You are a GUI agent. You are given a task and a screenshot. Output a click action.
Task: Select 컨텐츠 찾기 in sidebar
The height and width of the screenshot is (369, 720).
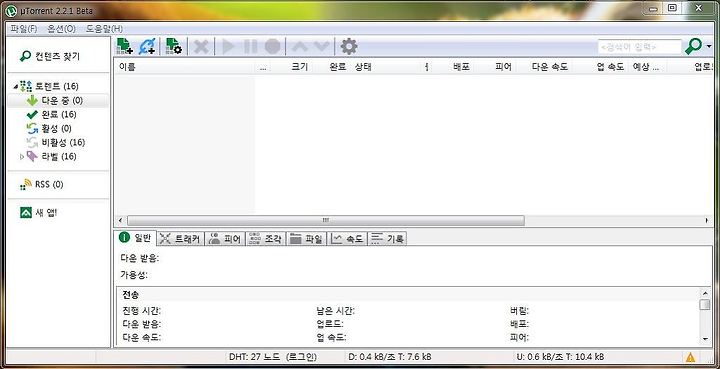coord(50,56)
